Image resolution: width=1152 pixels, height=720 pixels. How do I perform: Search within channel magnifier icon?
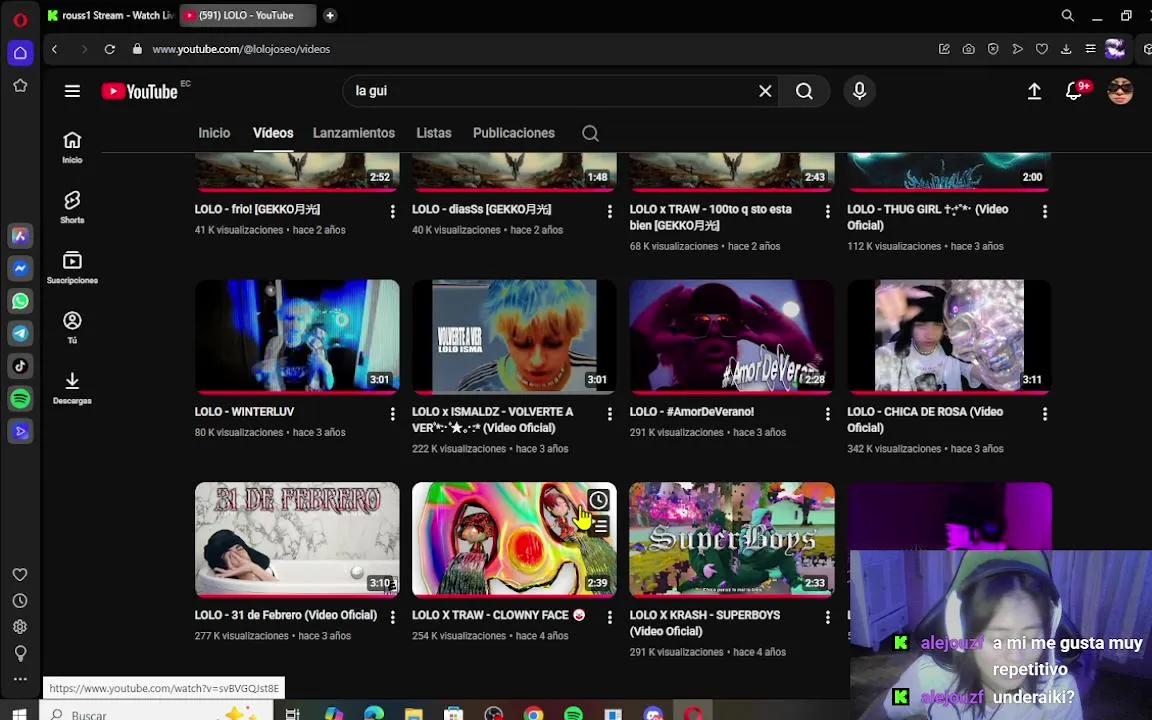coord(590,134)
